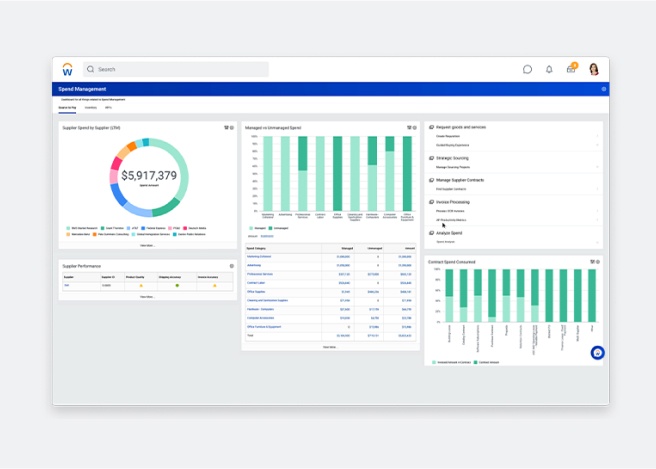Screen dimensions: 656x469
Task: Click the Workday logo home icon
Action: pyautogui.click(x=67, y=70)
